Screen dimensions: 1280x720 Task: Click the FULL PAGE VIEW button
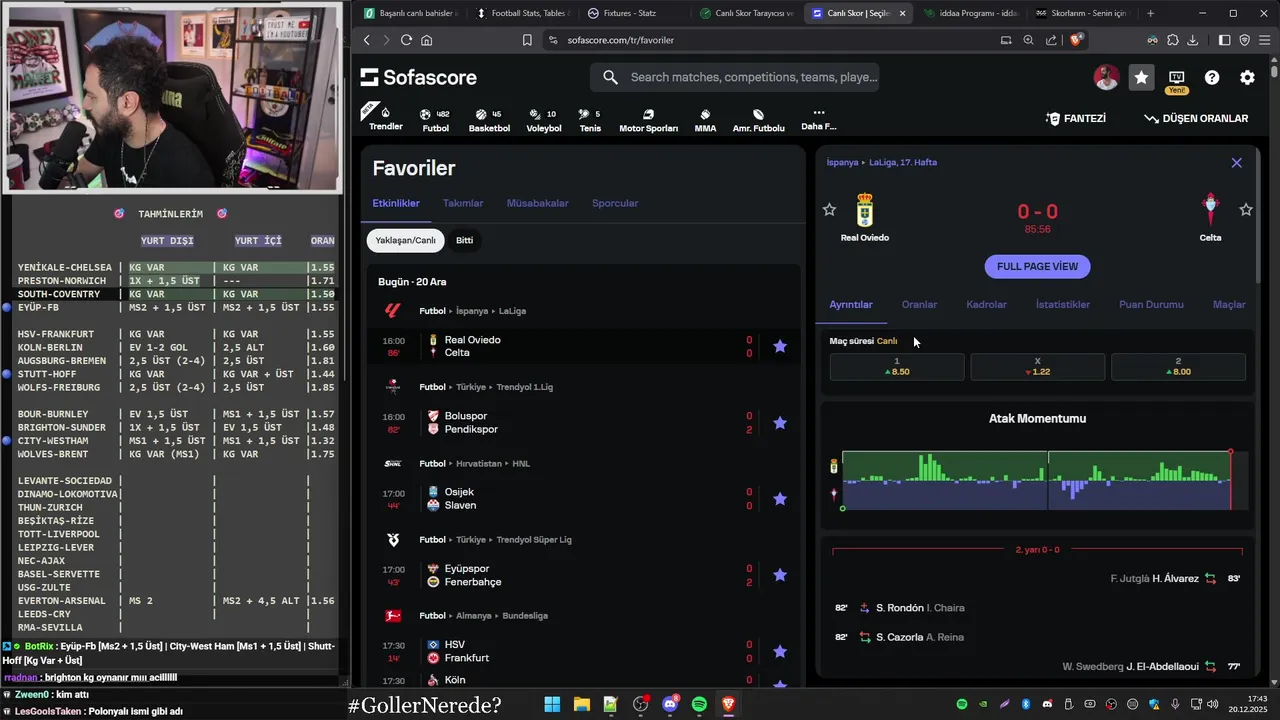pos(1037,267)
